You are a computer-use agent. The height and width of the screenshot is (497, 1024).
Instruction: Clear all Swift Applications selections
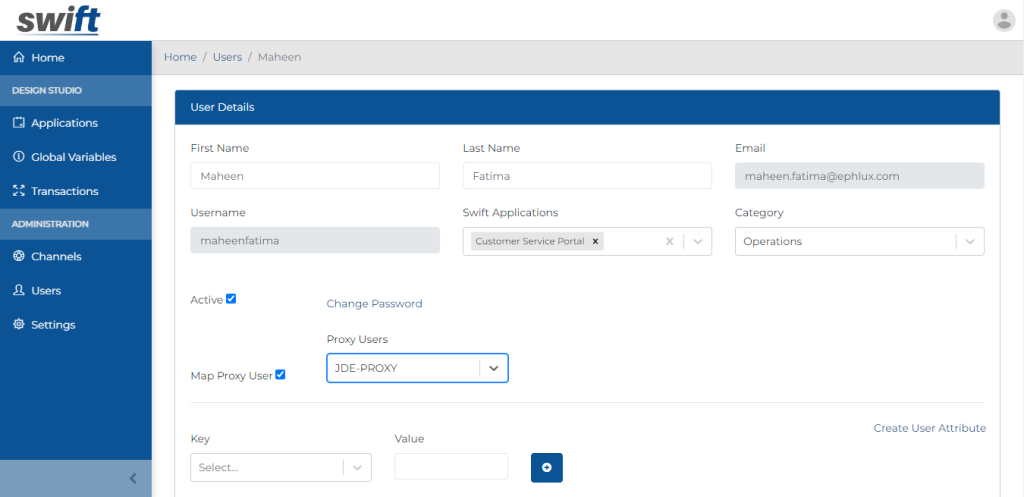[x=670, y=241]
